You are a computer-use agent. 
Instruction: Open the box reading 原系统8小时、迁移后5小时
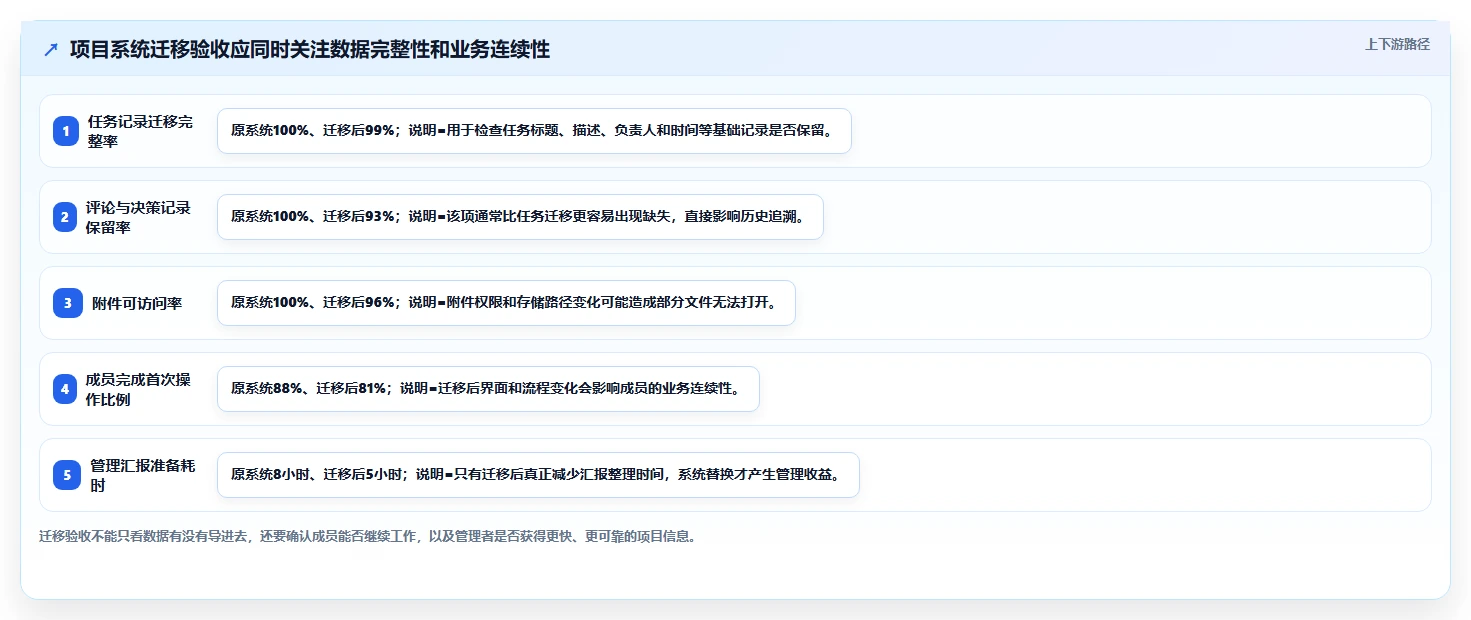click(x=538, y=475)
